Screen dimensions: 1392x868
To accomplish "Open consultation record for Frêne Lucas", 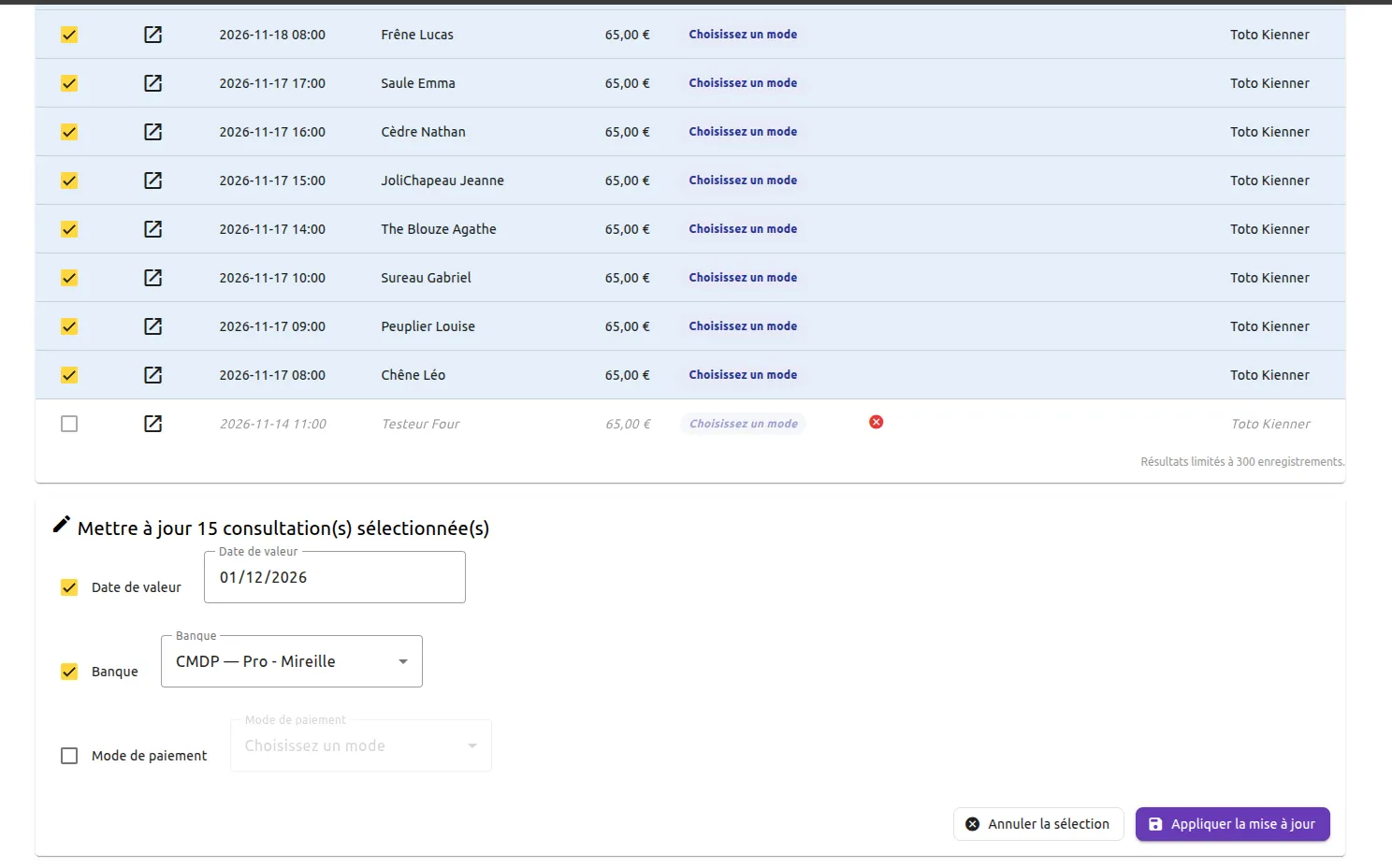I will 153,35.
